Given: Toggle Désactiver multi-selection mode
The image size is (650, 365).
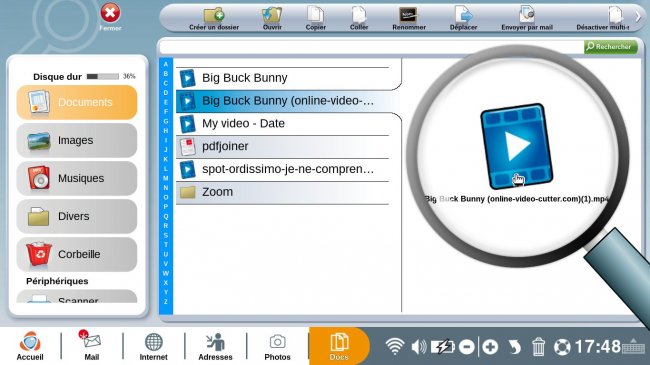Looking at the screenshot, I should coord(602,19).
